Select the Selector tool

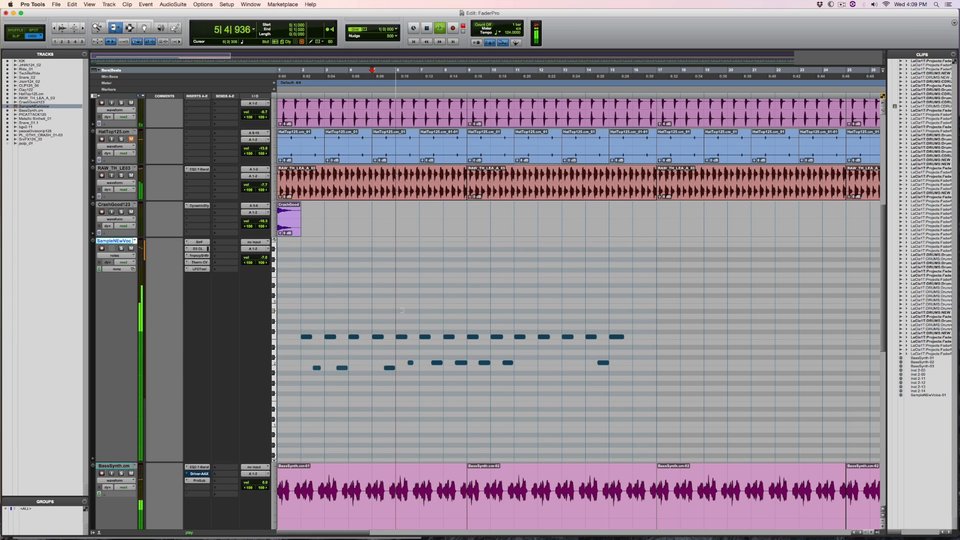(129, 28)
